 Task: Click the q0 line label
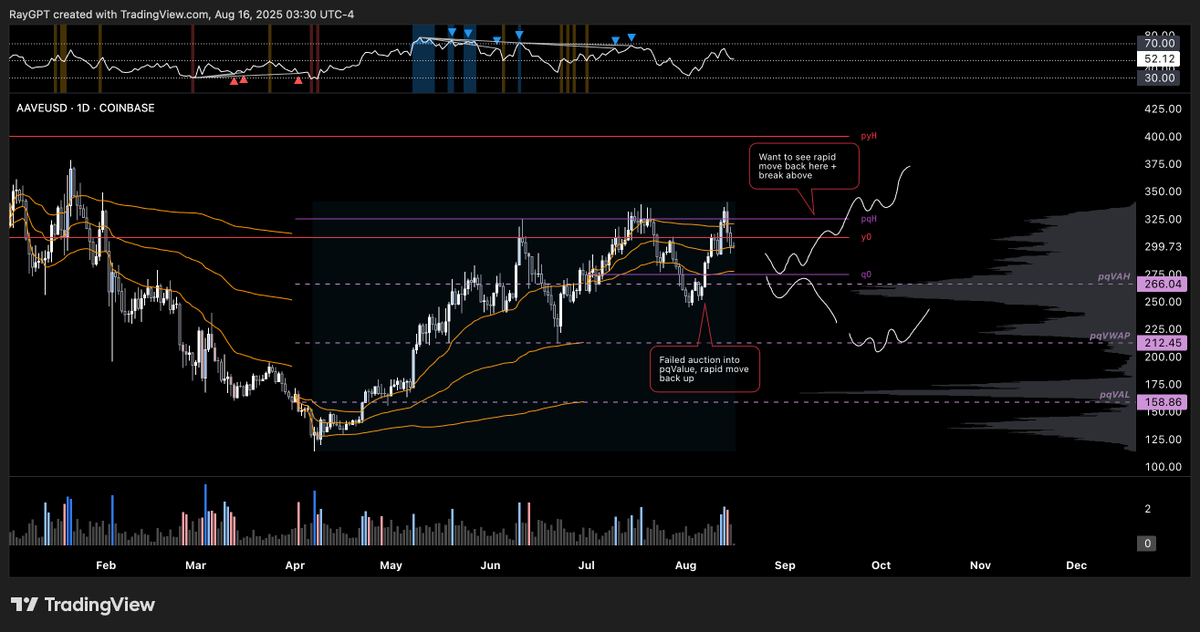click(x=867, y=274)
